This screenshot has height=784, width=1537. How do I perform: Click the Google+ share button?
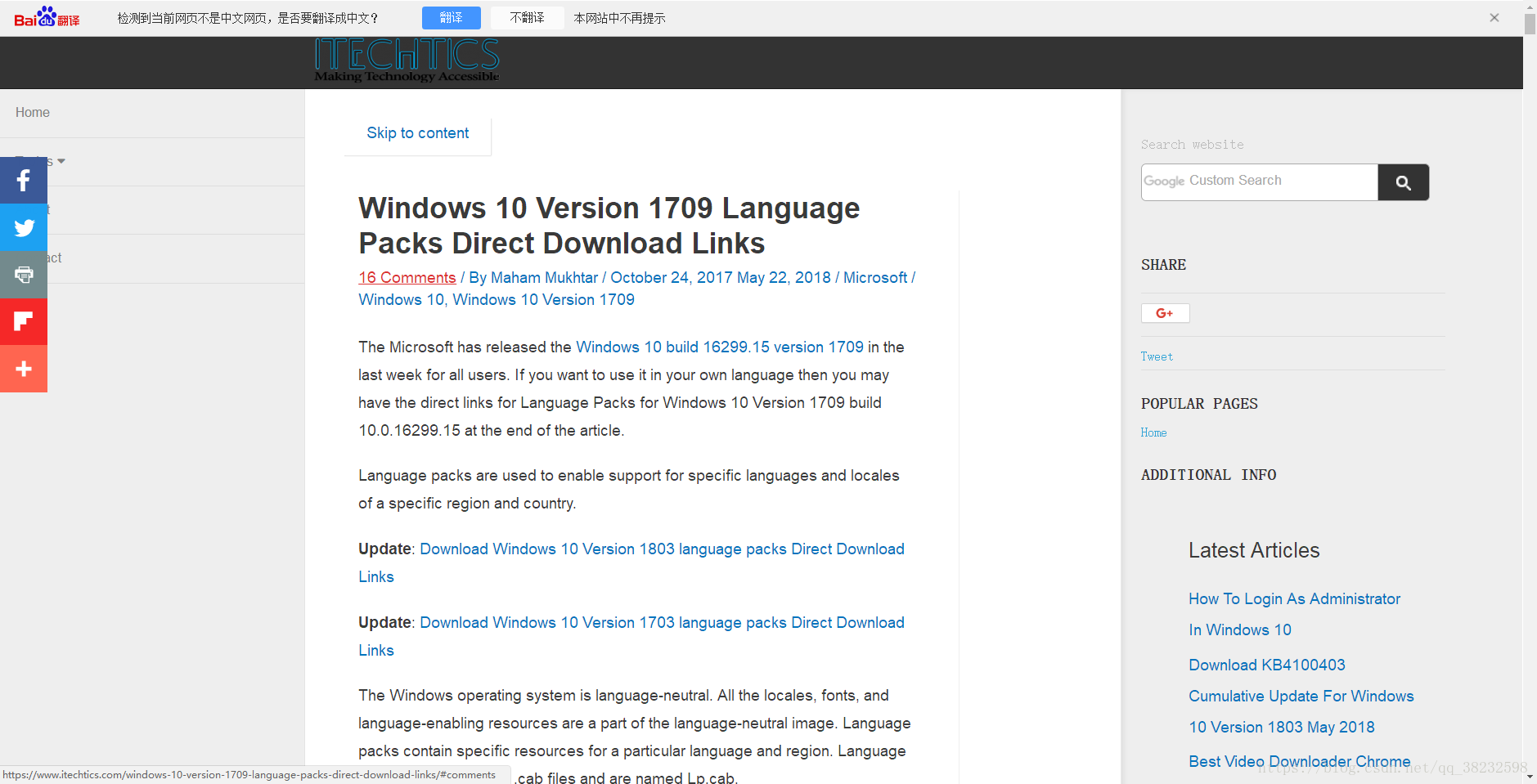[x=1165, y=313]
